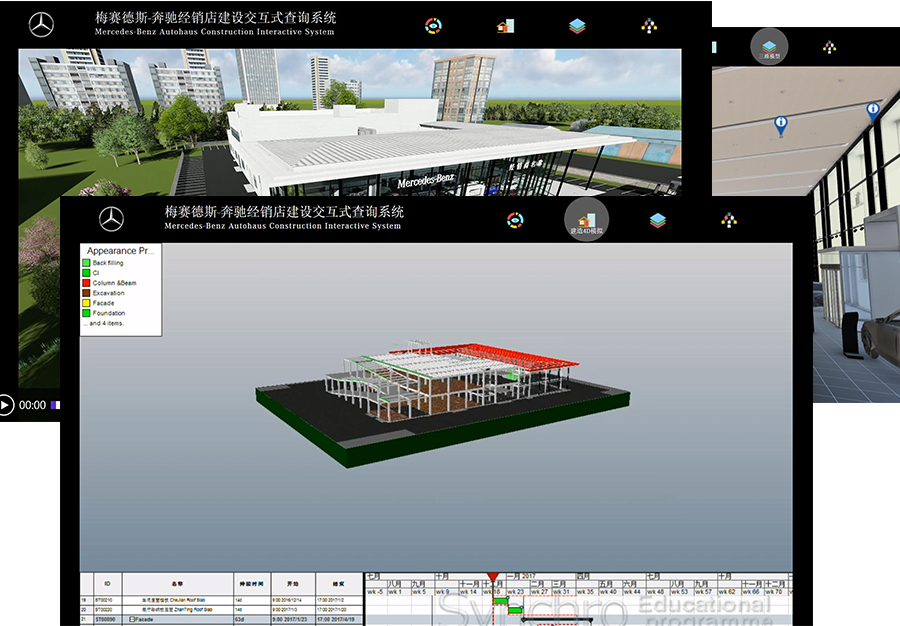Screen dimensions: 900x626
Task: Click the CI color swatch
Action: 86,273
